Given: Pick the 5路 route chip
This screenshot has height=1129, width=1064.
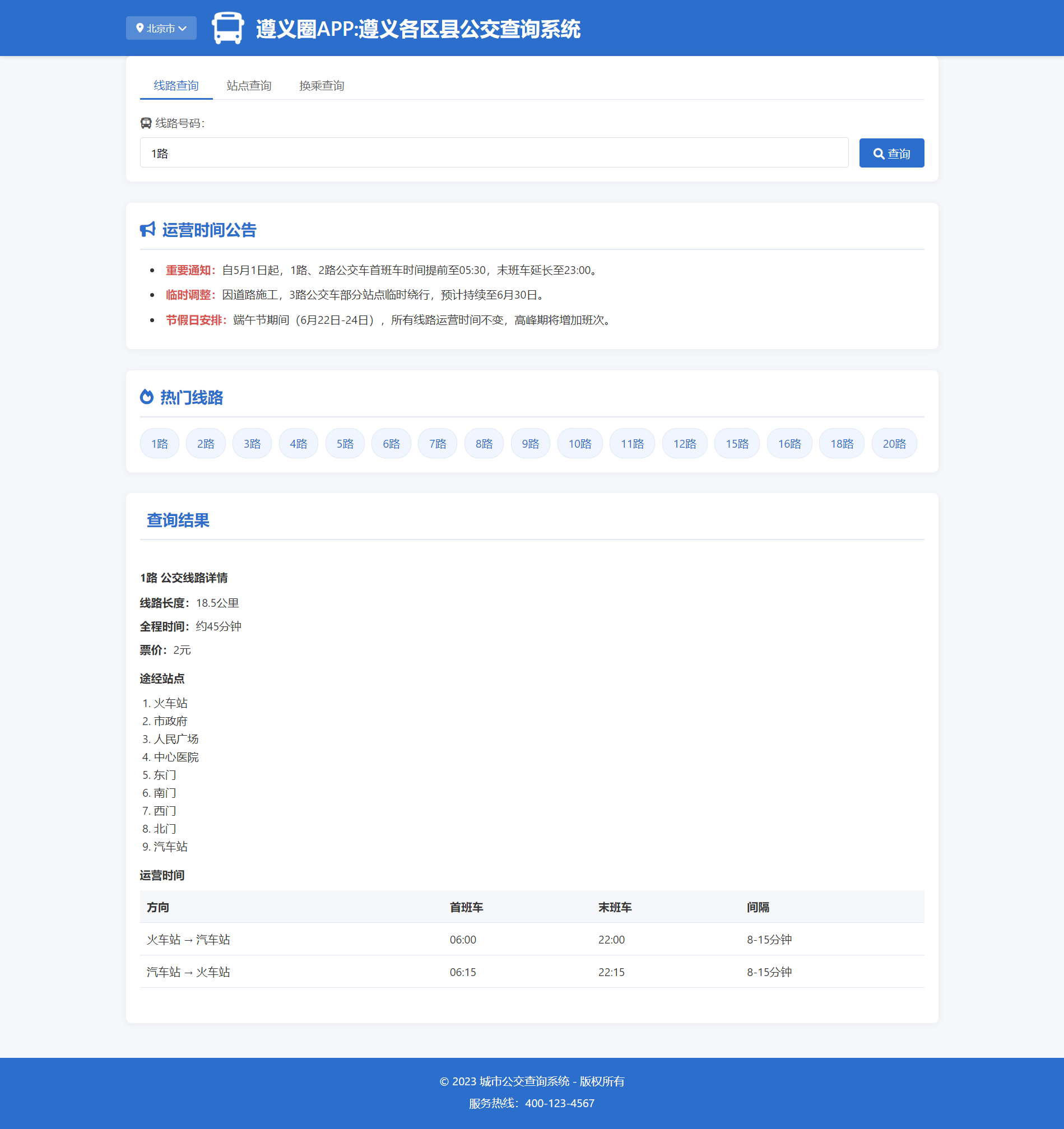Looking at the screenshot, I should coord(345,444).
